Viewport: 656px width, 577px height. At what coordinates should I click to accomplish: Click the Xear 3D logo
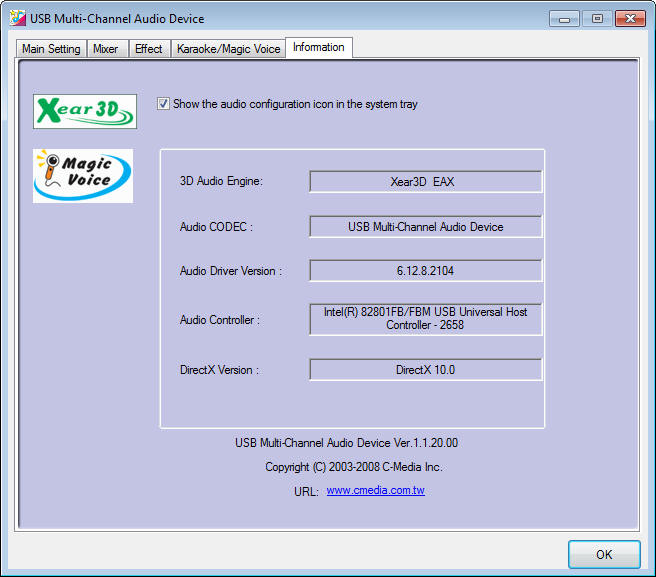pos(85,111)
